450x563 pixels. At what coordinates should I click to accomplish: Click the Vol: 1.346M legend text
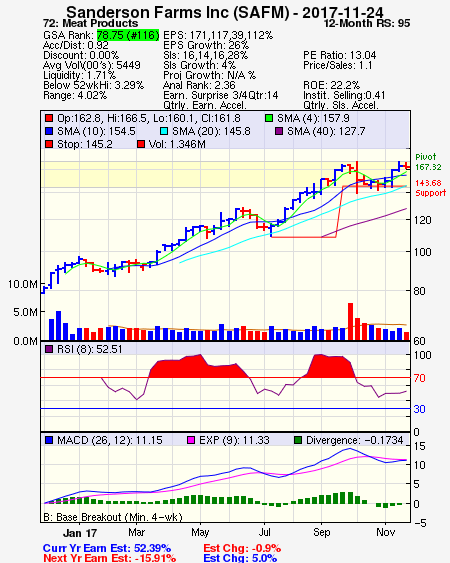pos(177,144)
